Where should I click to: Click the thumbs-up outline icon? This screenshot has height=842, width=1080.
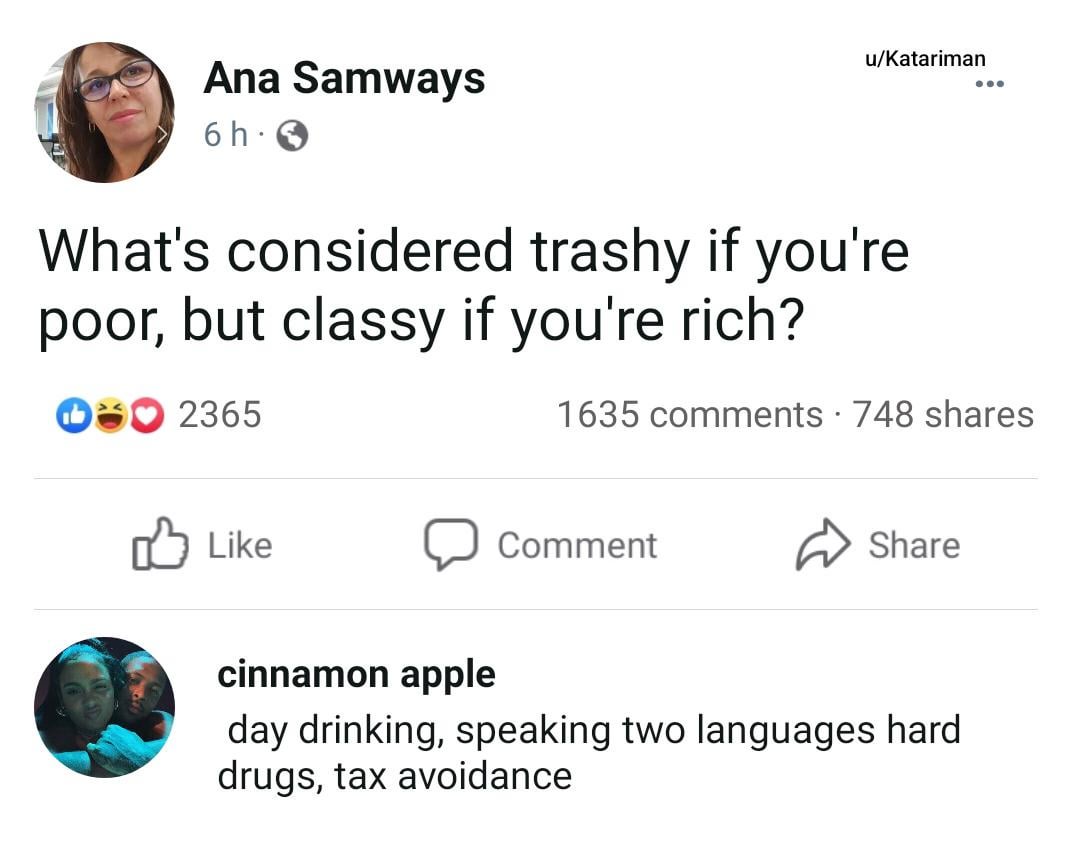coord(160,545)
